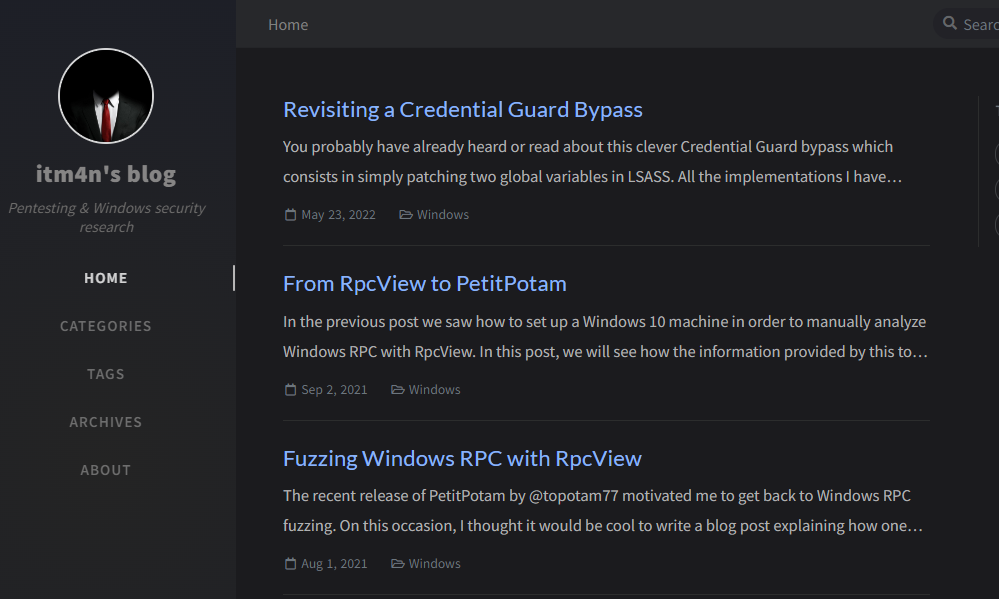Click calendar icon beside May 23, 2022

point(291,215)
